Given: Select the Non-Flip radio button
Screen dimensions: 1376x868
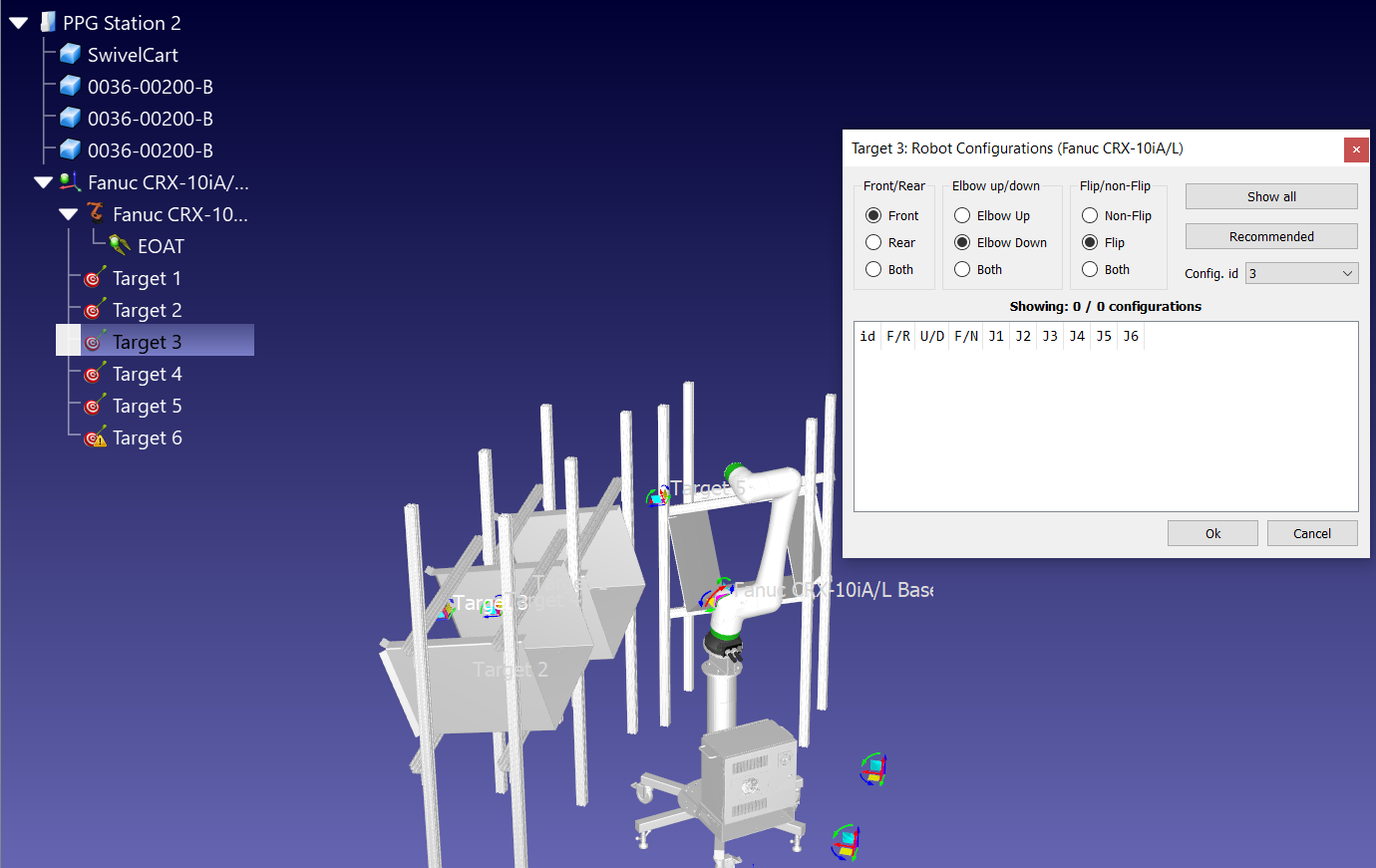Looking at the screenshot, I should coord(1090,215).
